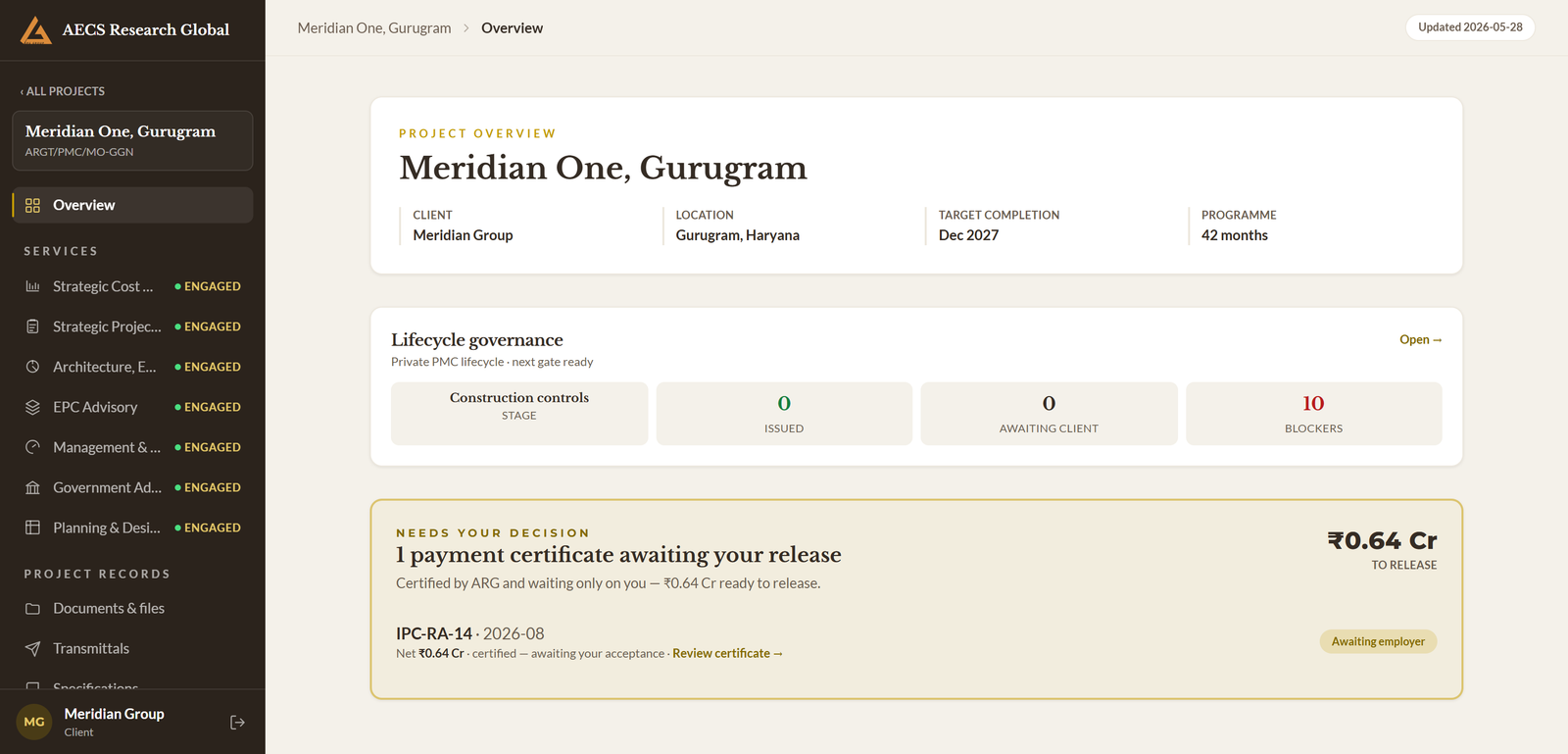
Task: Open Strategic Project service
Action: click(132, 327)
